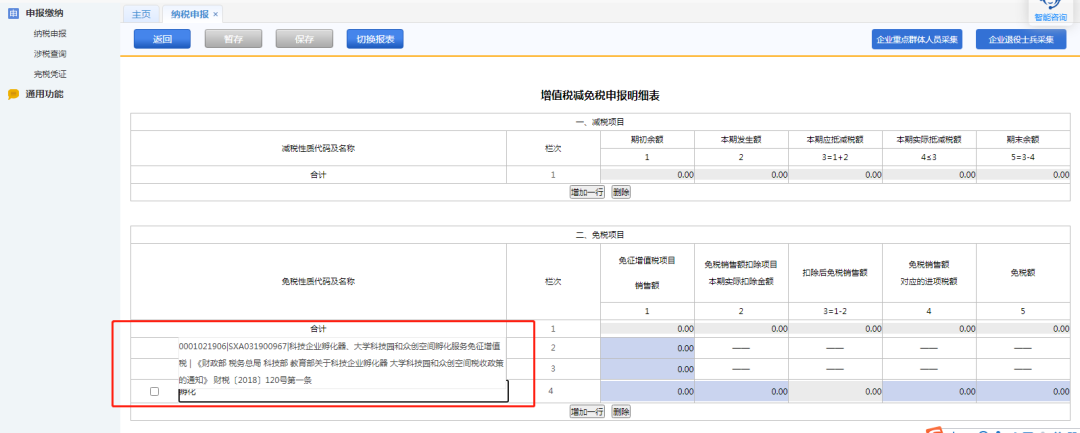Click row 4 对应的进项税额 field
The width and height of the screenshot is (1080, 433).
pyautogui.click(x=929, y=391)
